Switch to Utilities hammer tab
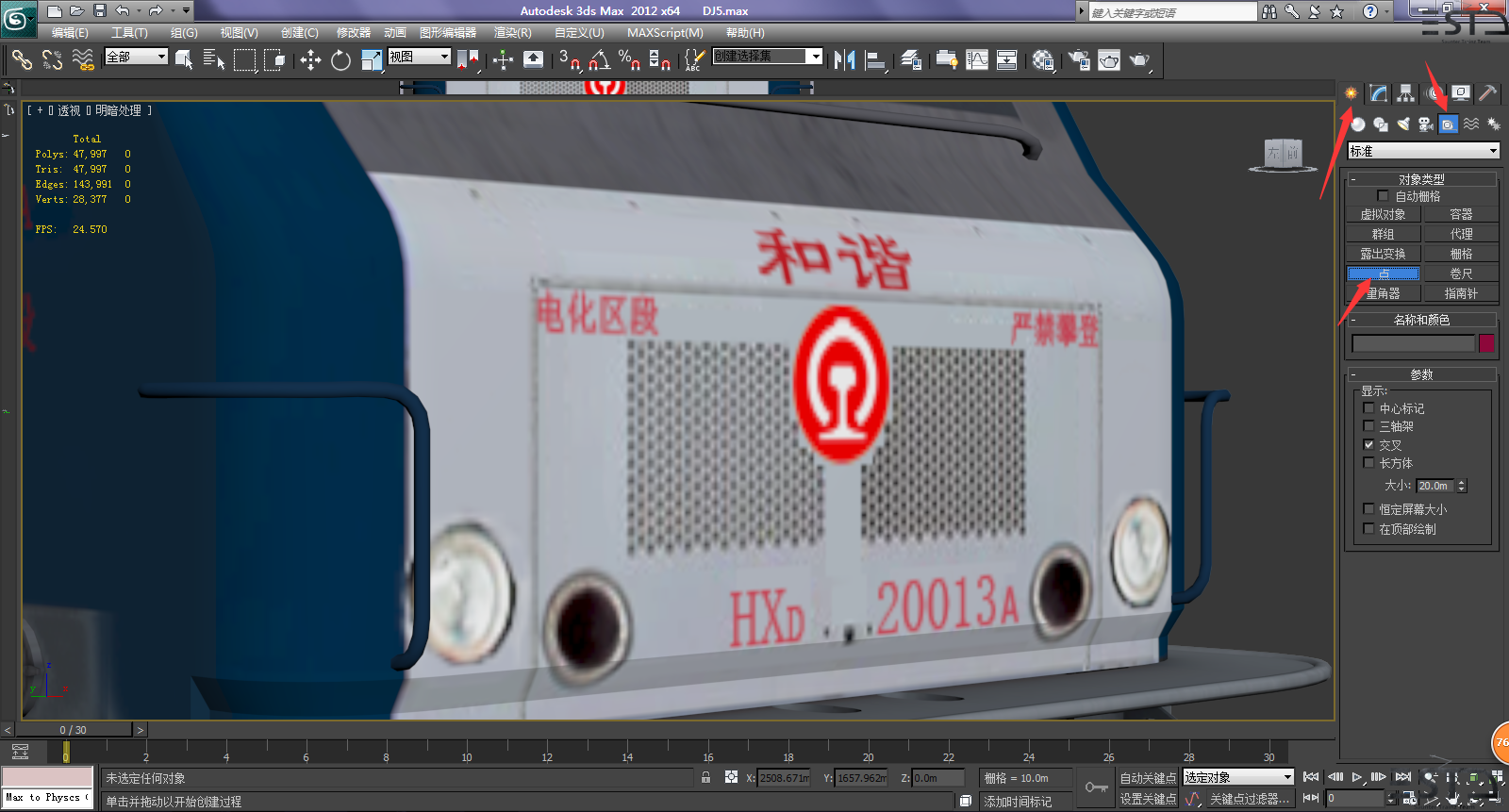 pyautogui.click(x=1487, y=92)
